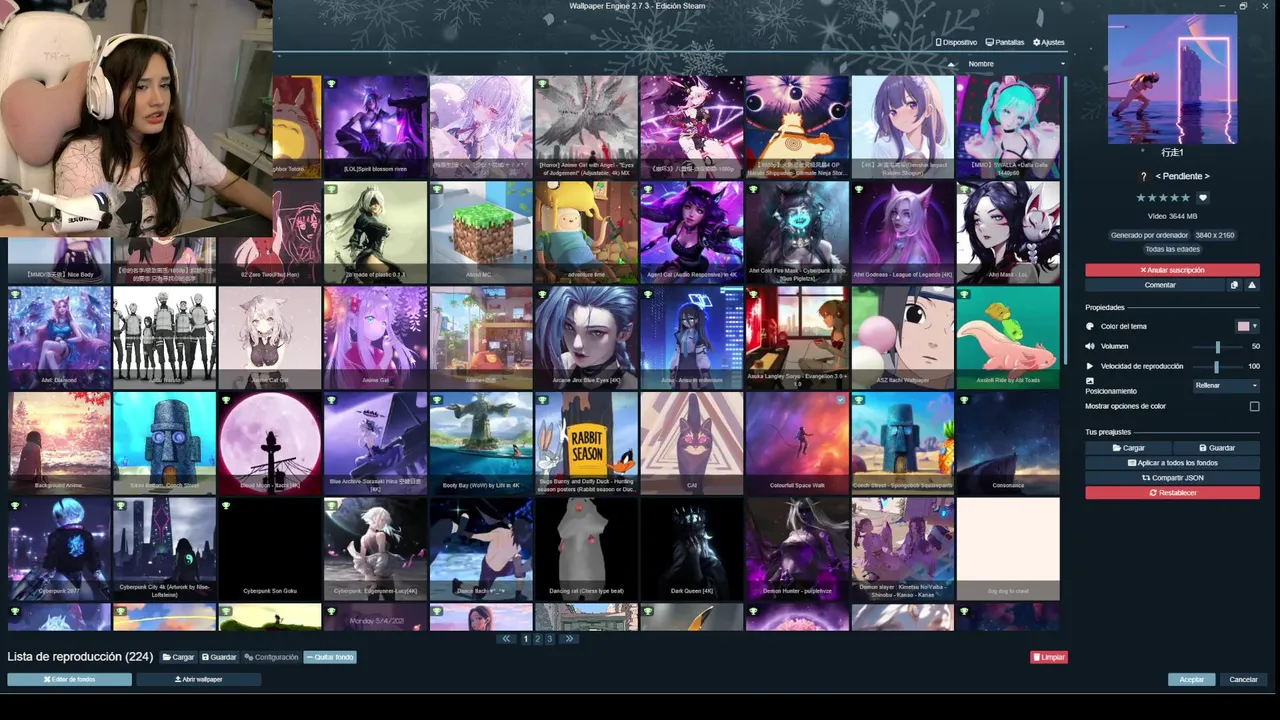Click trophy badge on Ahri Diamond wallpaper
Viewport: 1280px width, 720px height.
(15, 295)
